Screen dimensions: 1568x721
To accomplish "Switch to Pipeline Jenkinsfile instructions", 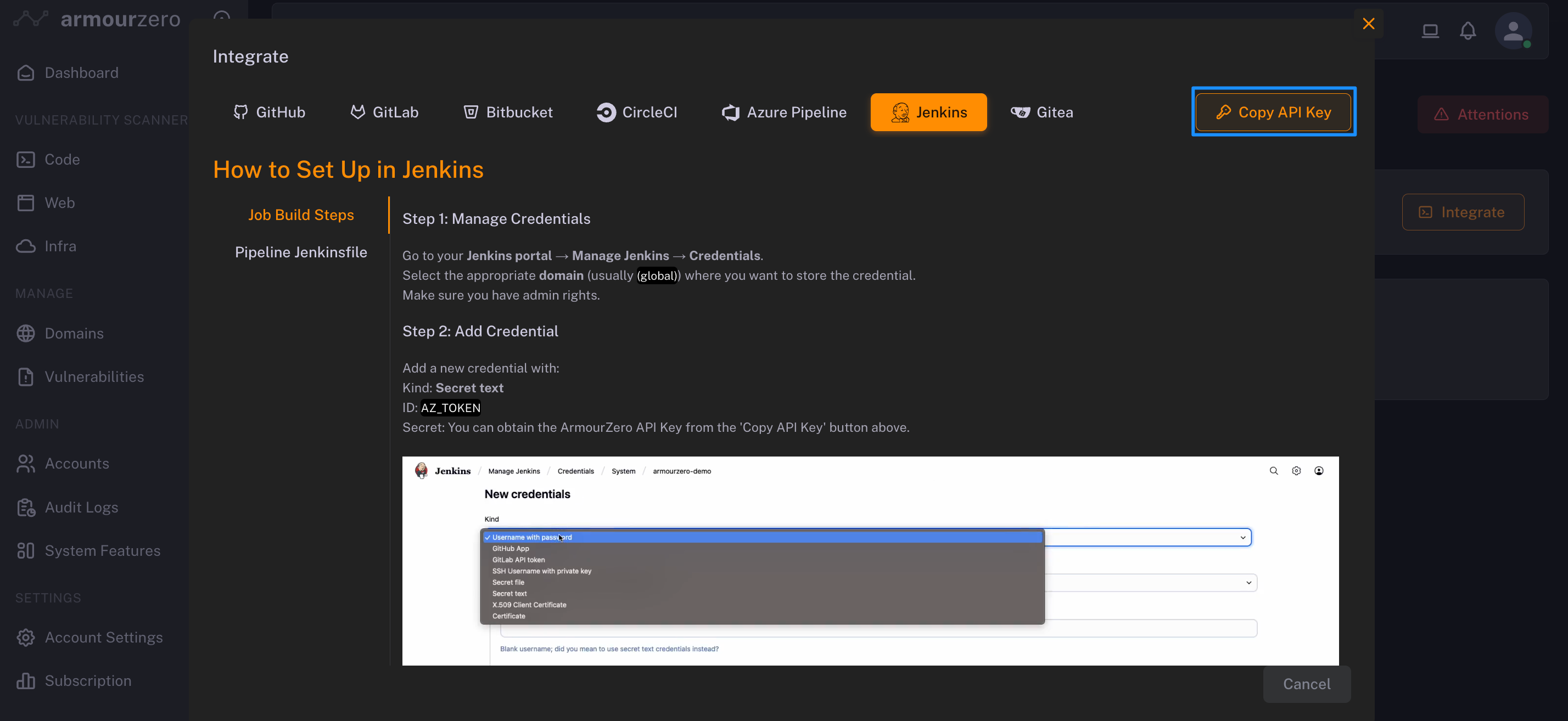I will pyautogui.click(x=301, y=252).
